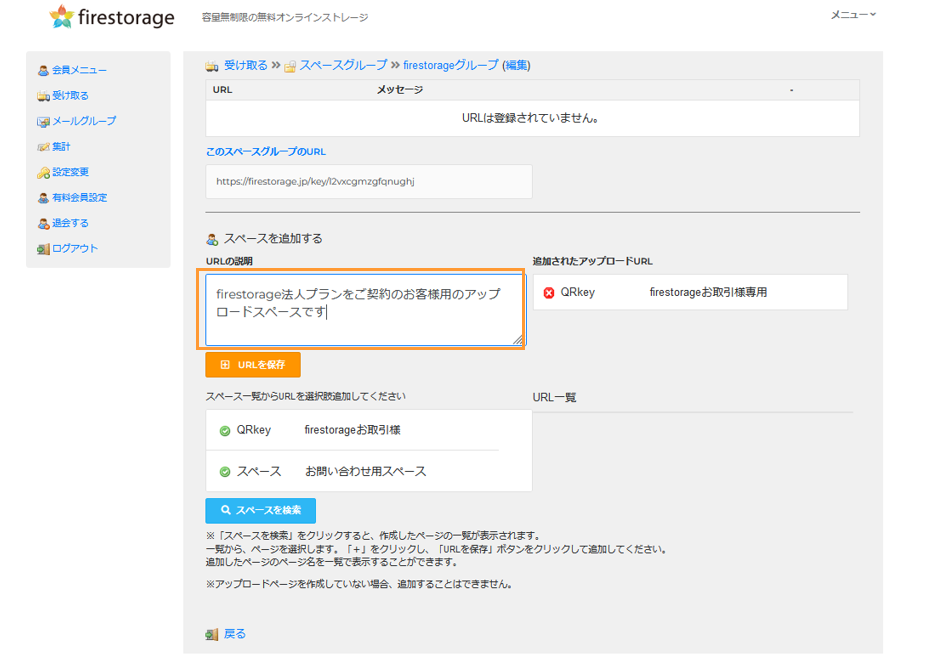
Task: Click the メッセージ column header
Action: pyautogui.click(x=400, y=90)
